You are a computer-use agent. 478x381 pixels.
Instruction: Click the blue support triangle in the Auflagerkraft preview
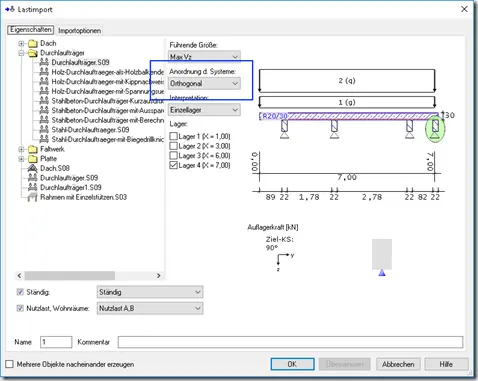[382, 273]
